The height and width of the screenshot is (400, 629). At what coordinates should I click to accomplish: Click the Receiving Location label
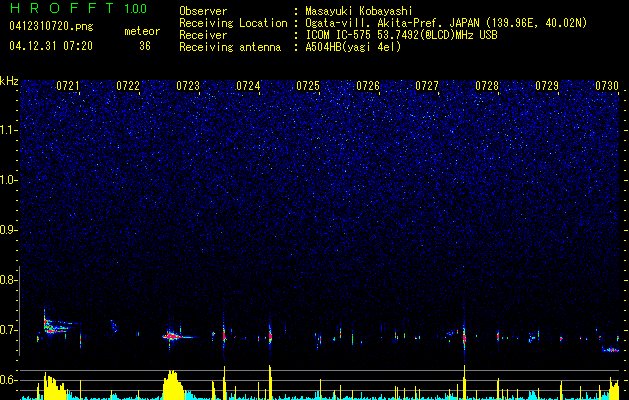(x=233, y=23)
